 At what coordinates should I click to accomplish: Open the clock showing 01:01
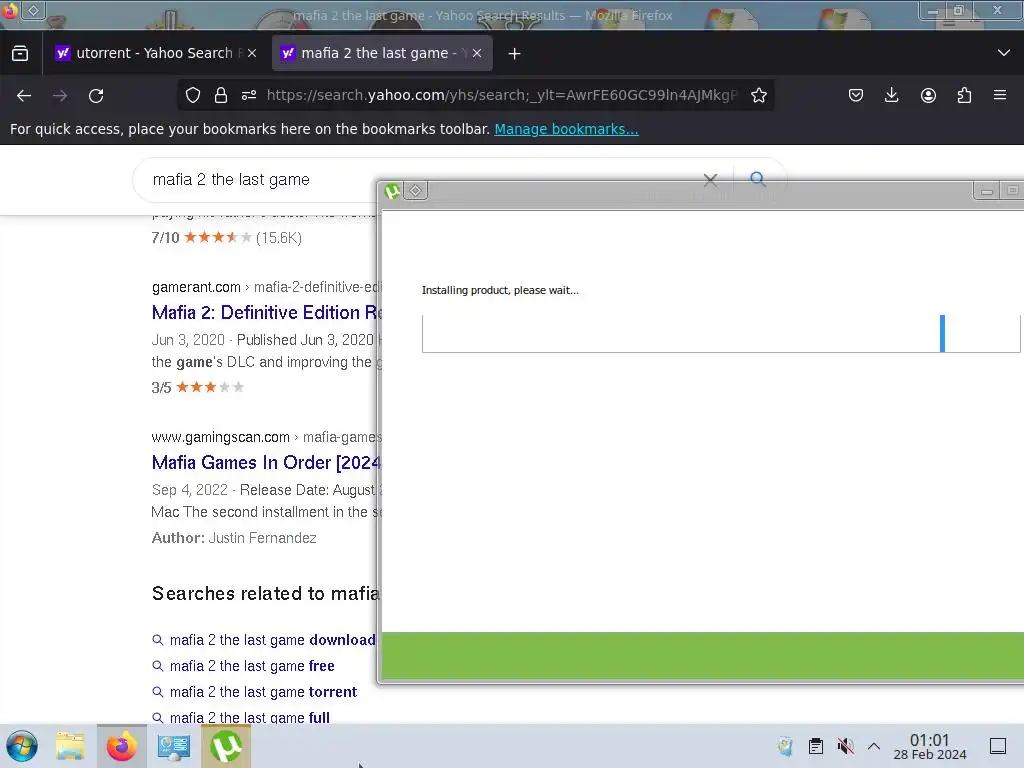[x=929, y=746]
